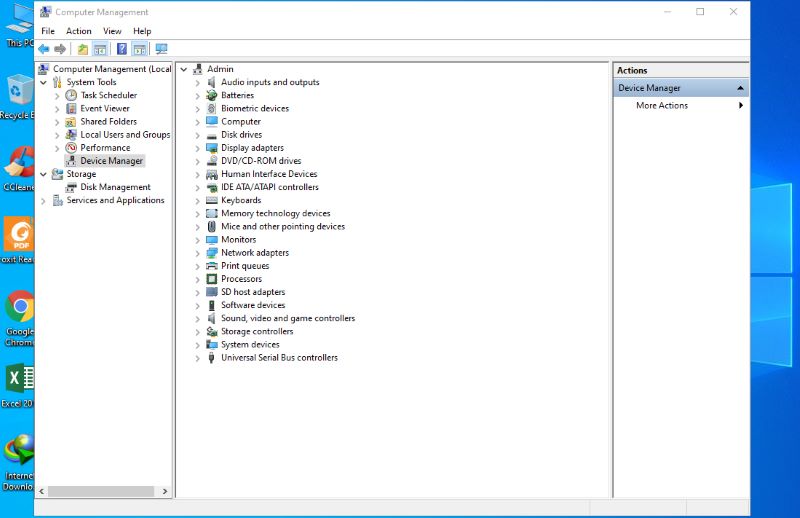Click the console tree scroll right arrow
Viewport: 800px width, 518px height.
165,491
